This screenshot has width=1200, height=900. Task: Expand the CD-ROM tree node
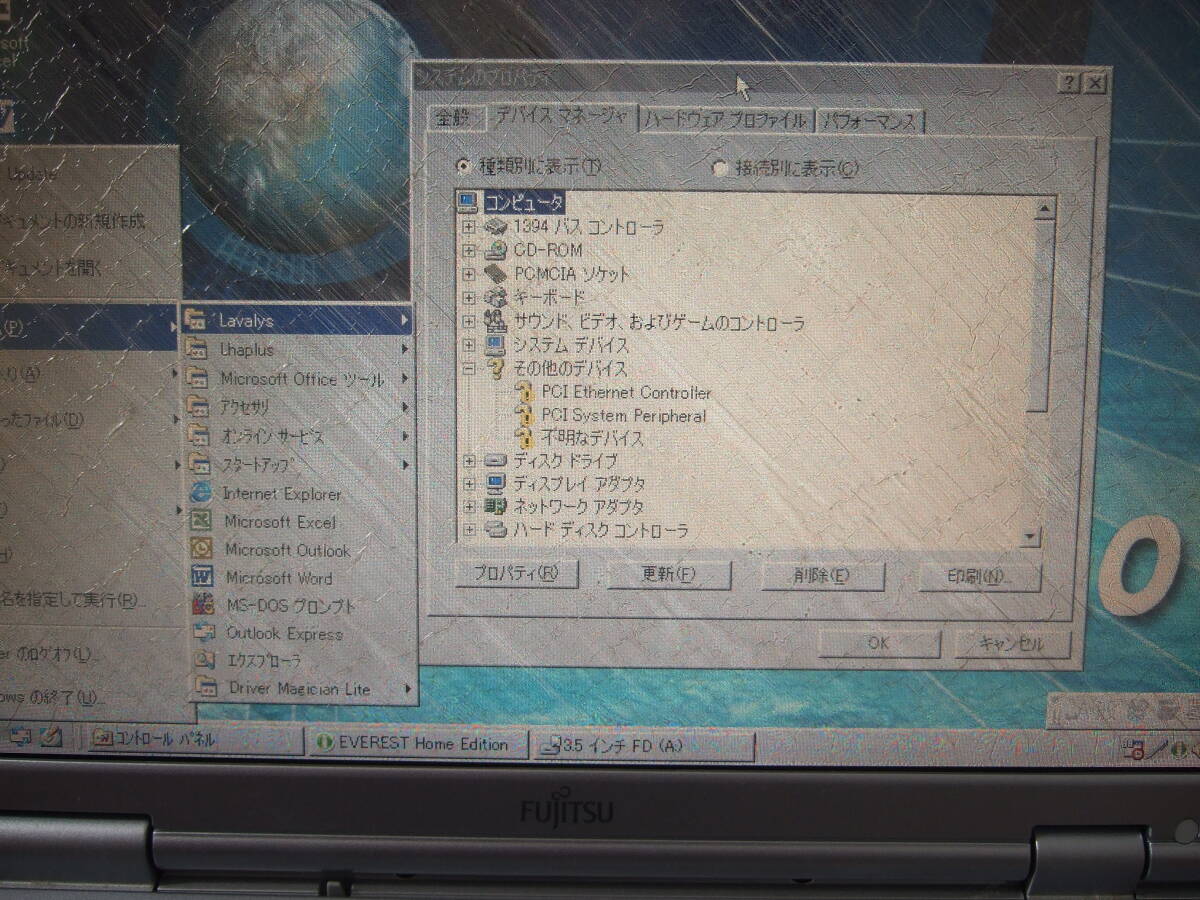[469, 251]
